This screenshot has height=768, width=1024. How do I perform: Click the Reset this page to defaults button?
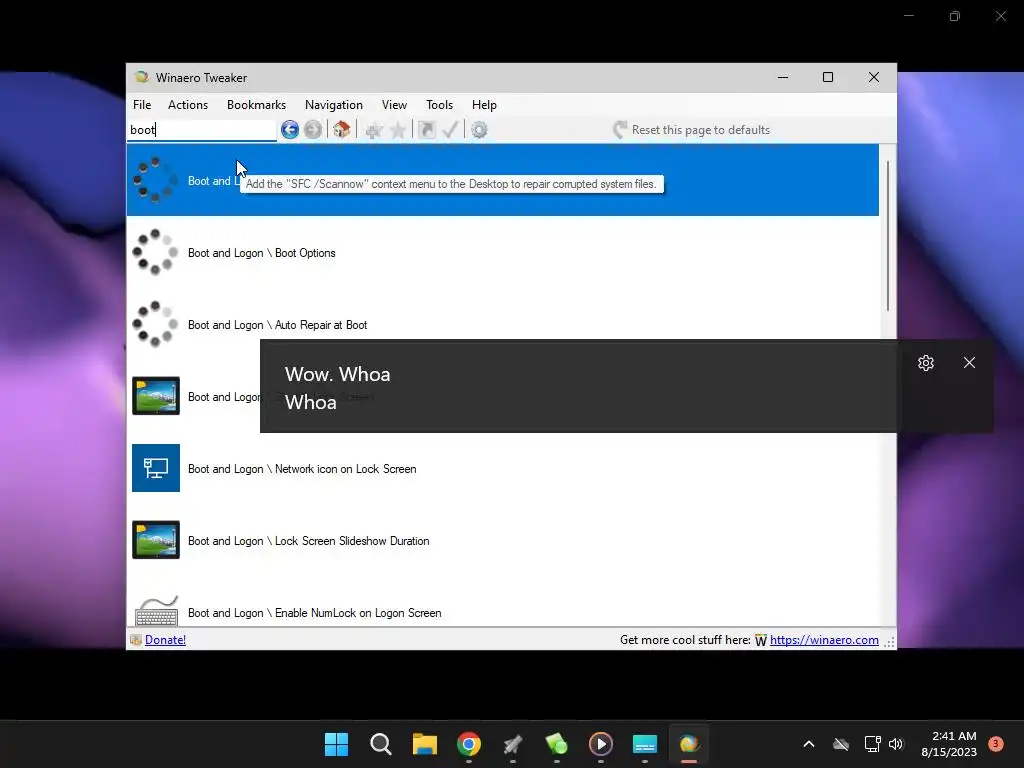tap(692, 129)
